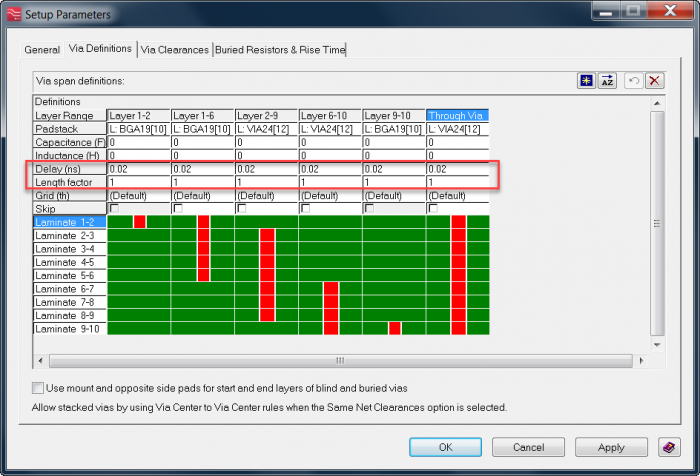Click Length factor field for Layer 1-6
This screenshot has height=476, width=700.
[x=203, y=182]
